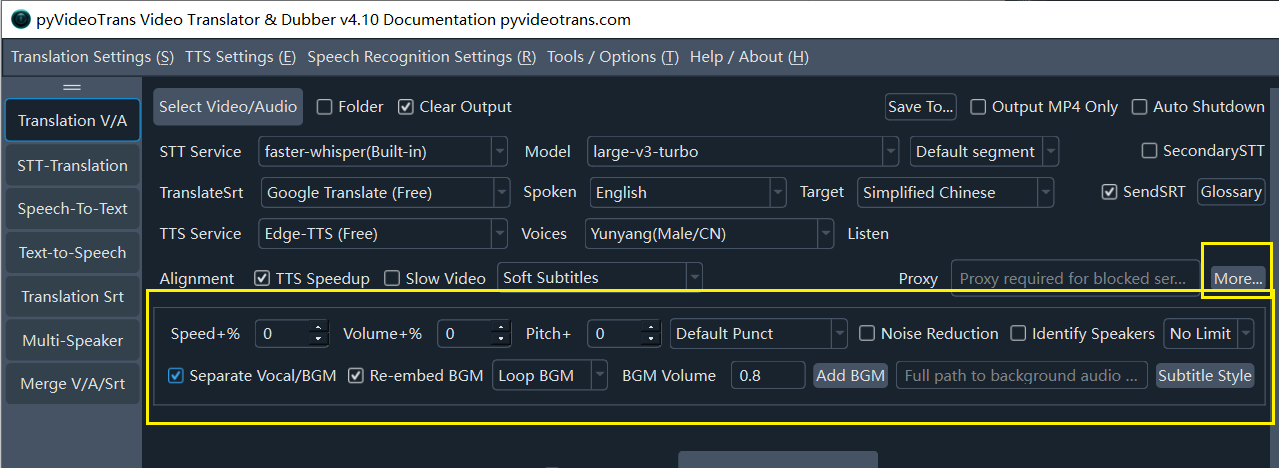Image resolution: width=1279 pixels, height=468 pixels.
Task: Open Speech Recognition Settings menu
Action: (422, 57)
